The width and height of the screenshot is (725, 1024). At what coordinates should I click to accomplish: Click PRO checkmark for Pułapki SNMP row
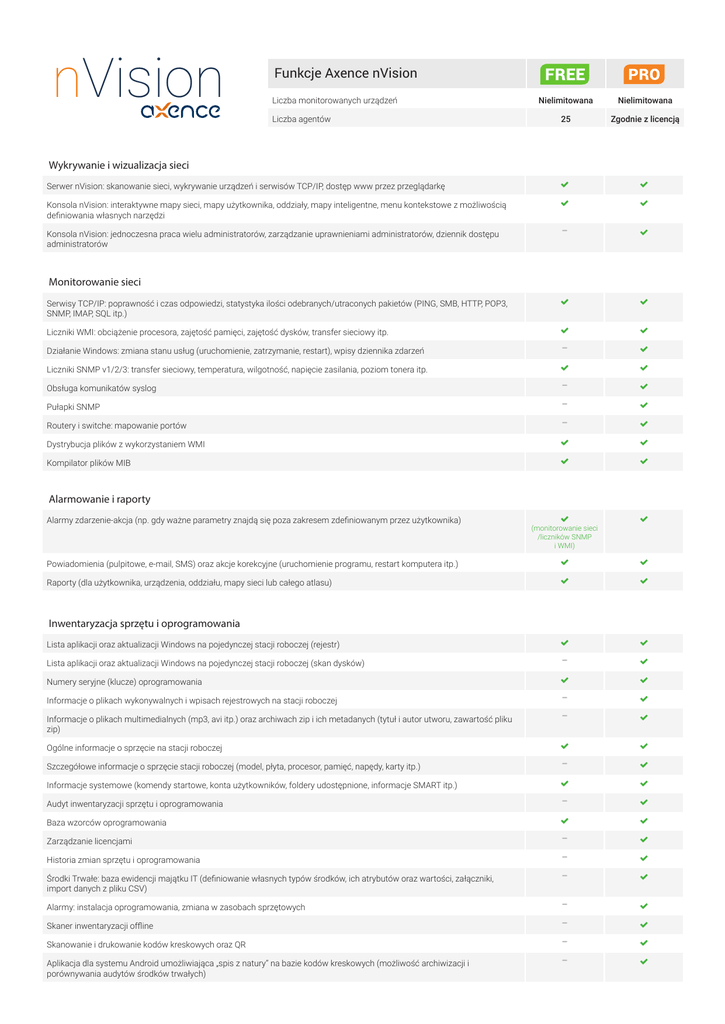click(644, 405)
